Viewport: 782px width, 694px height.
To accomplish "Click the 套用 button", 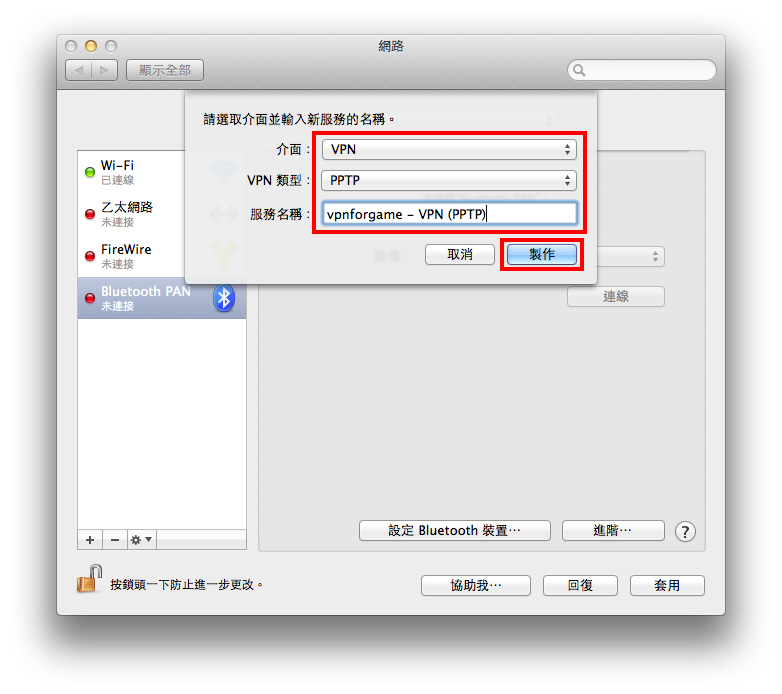I will [667, 585].
